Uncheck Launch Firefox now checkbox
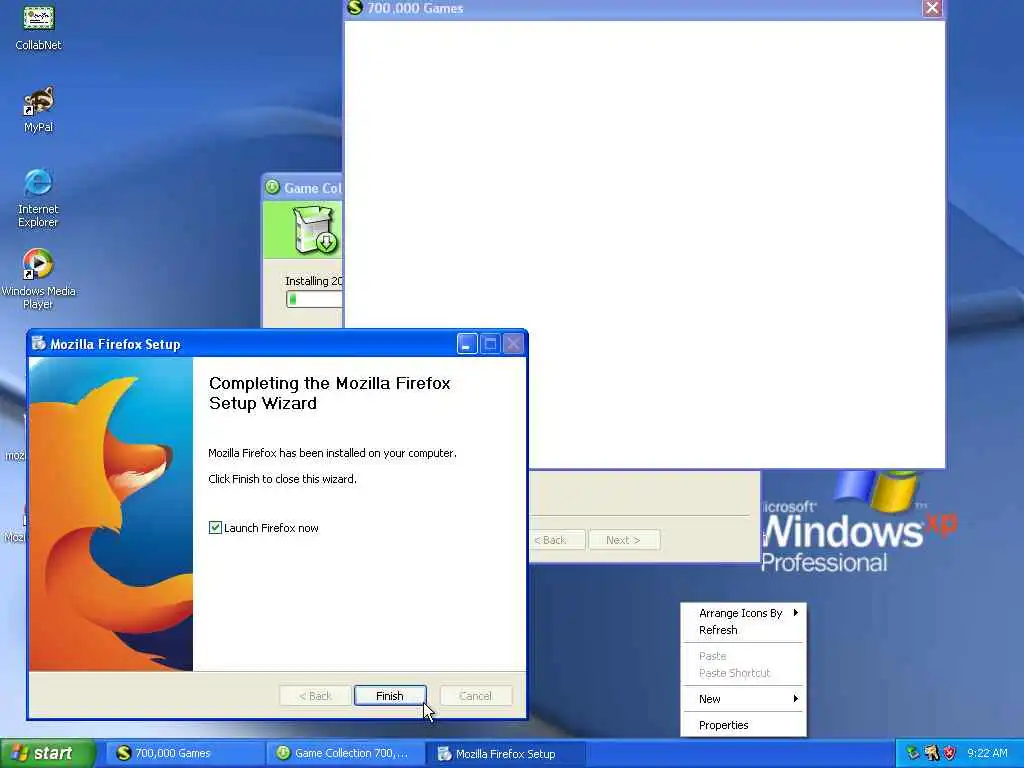The image size is (1024, 768). click(215, 527)
